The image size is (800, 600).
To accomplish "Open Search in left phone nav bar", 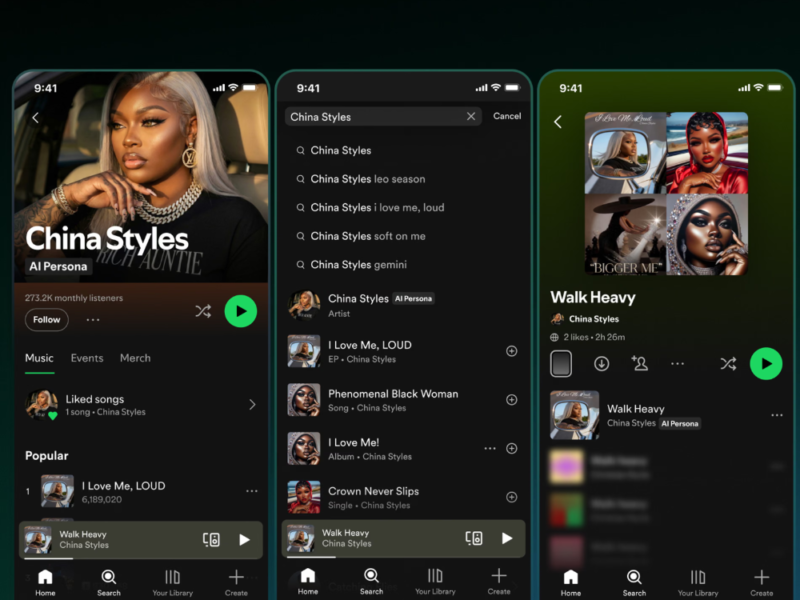I will tap(109, 583).
